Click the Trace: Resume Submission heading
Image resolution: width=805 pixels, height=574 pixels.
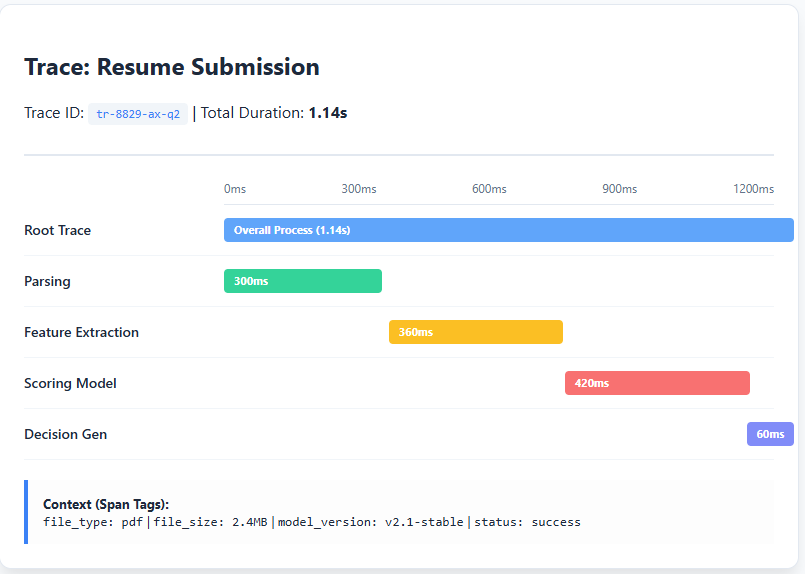[x=172, y=67]
